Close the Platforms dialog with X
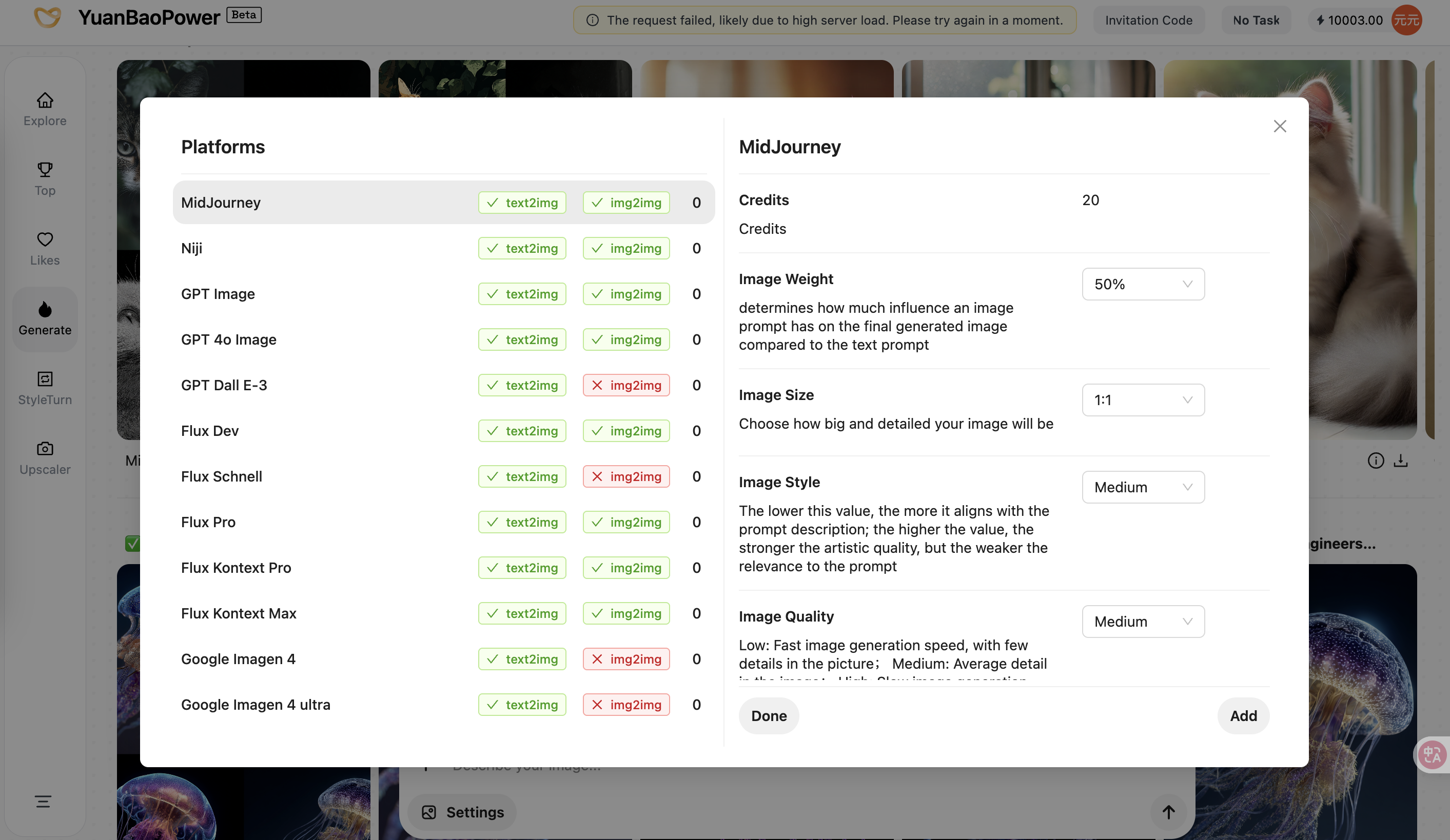1450x840 pixels. (1280, 127)
